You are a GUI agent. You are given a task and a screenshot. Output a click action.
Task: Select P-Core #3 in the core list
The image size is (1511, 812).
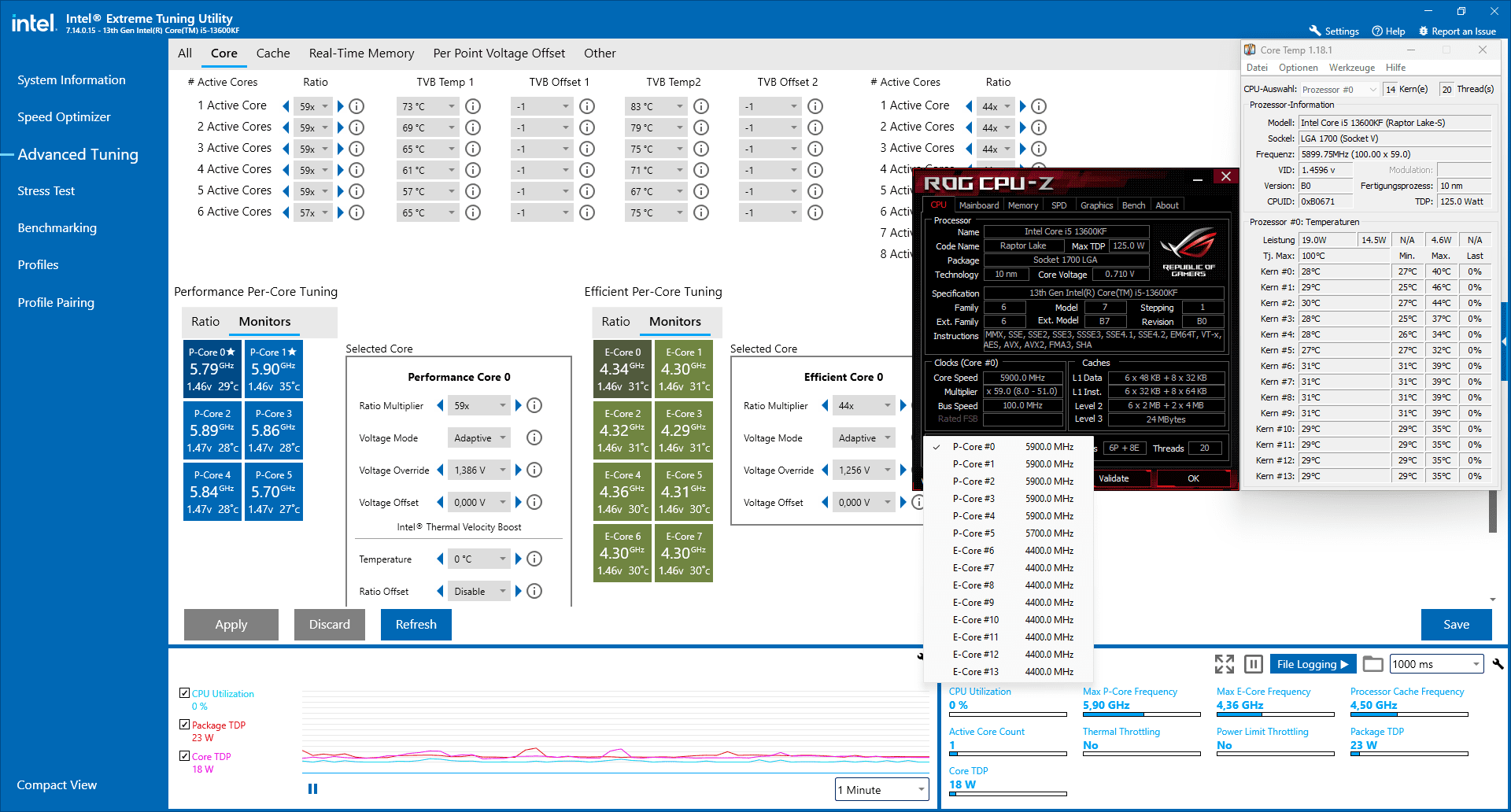coord(1010,499)
